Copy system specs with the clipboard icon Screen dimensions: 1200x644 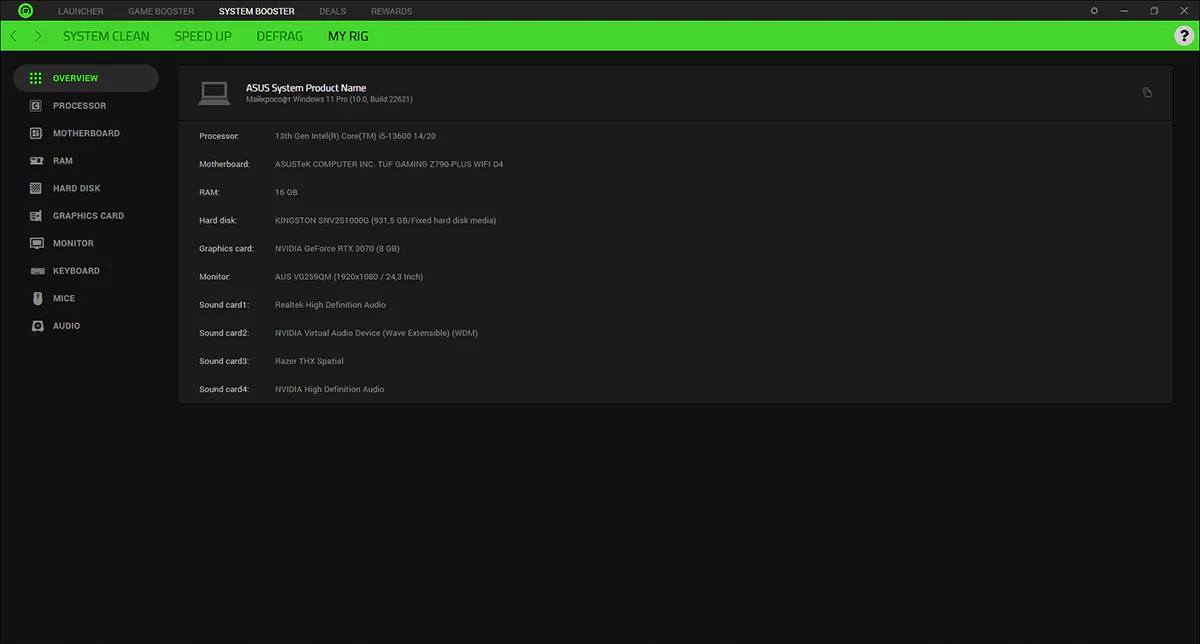pos(1147,93)
